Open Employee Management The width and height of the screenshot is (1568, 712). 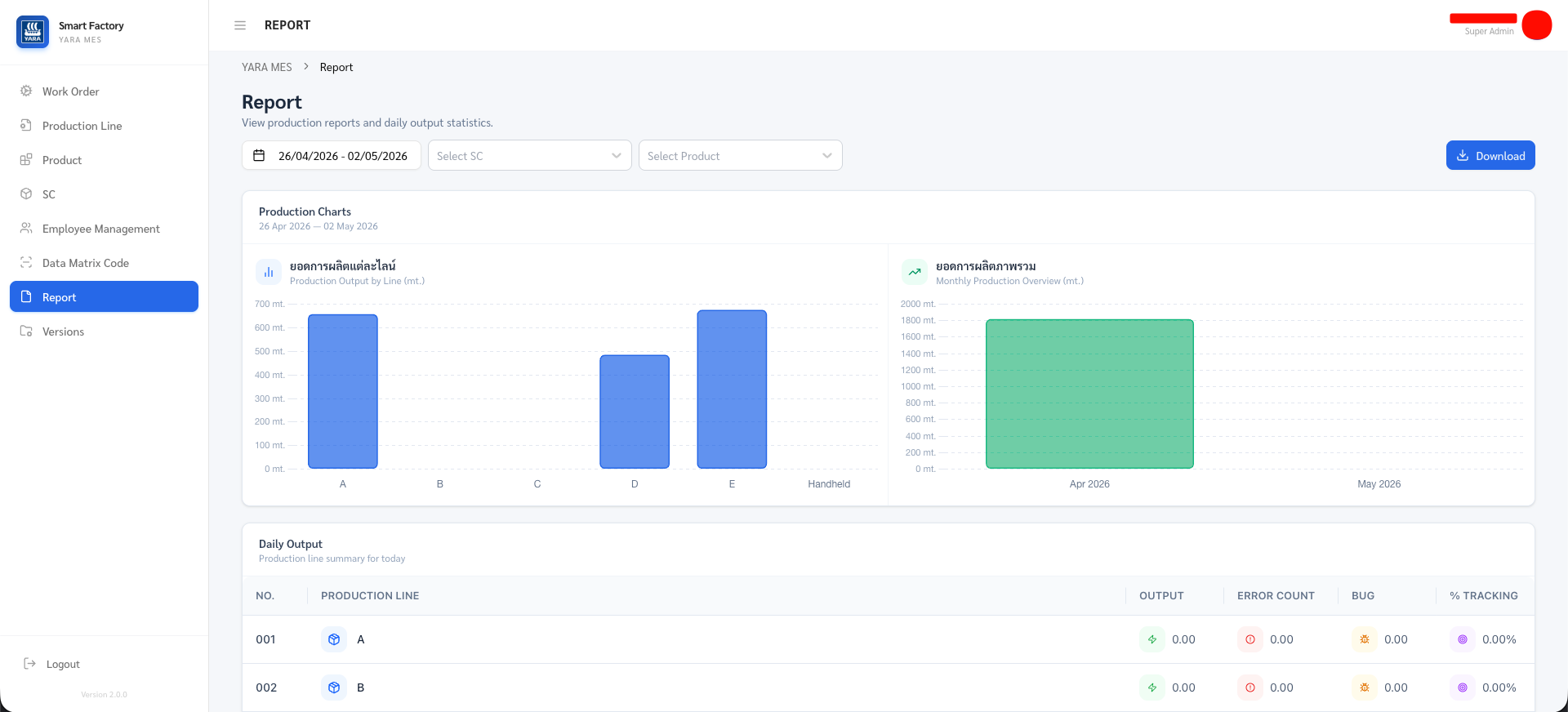104,229
